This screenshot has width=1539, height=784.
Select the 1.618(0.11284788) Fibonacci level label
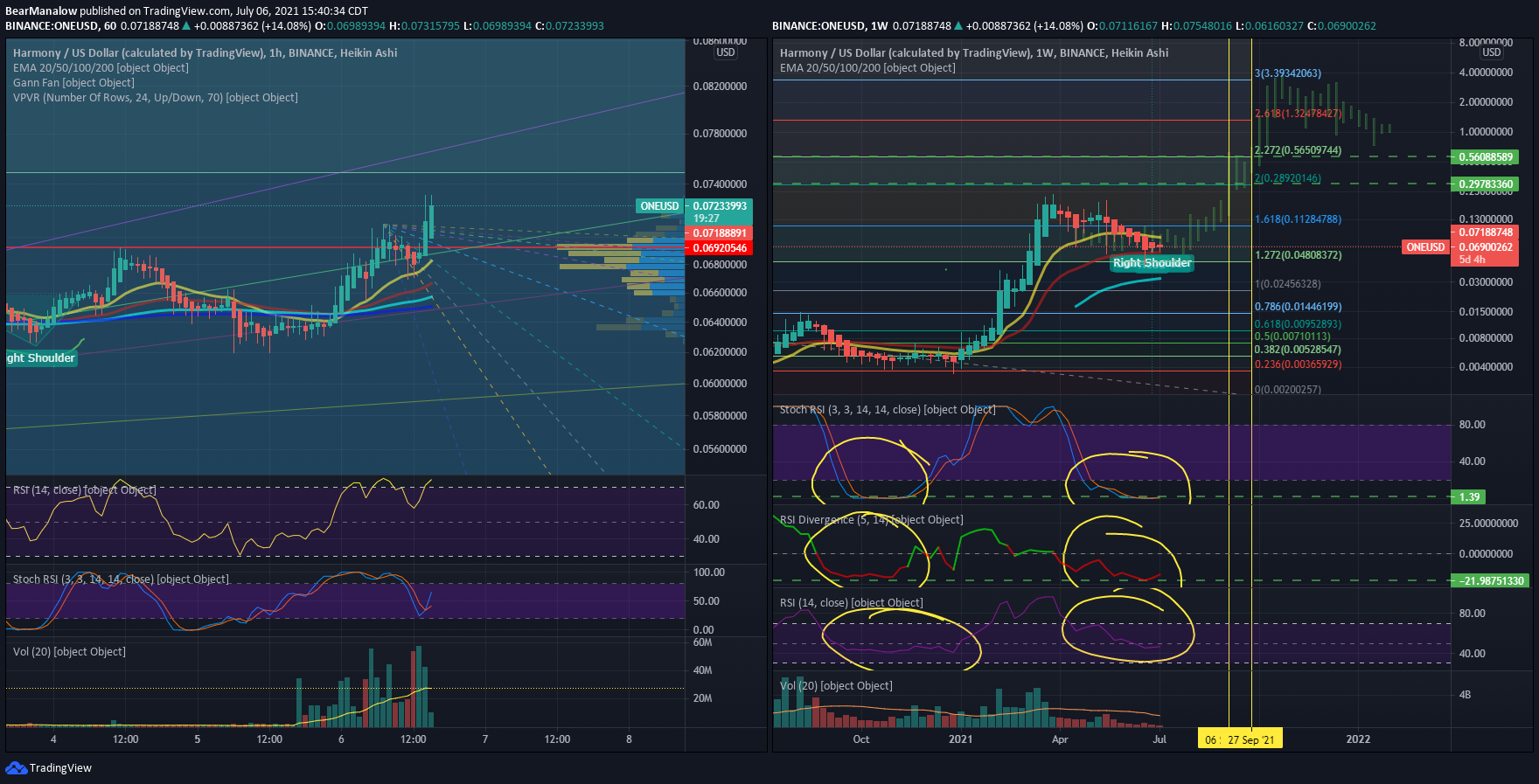1299,219
